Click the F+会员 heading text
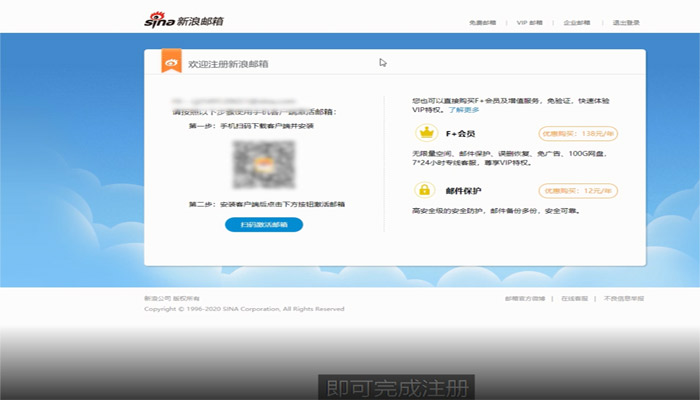 [460, 133]
